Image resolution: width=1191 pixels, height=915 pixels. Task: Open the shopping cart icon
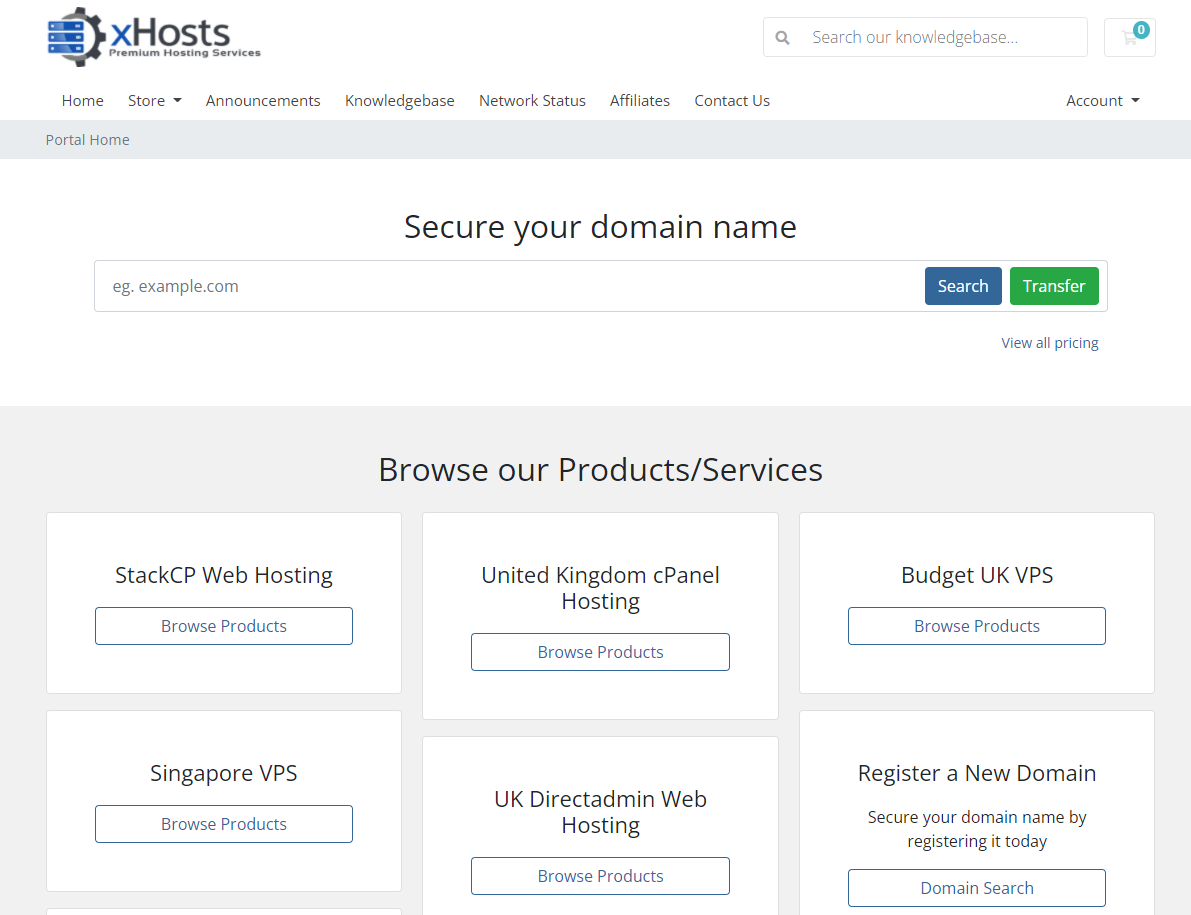(1129, 38)
